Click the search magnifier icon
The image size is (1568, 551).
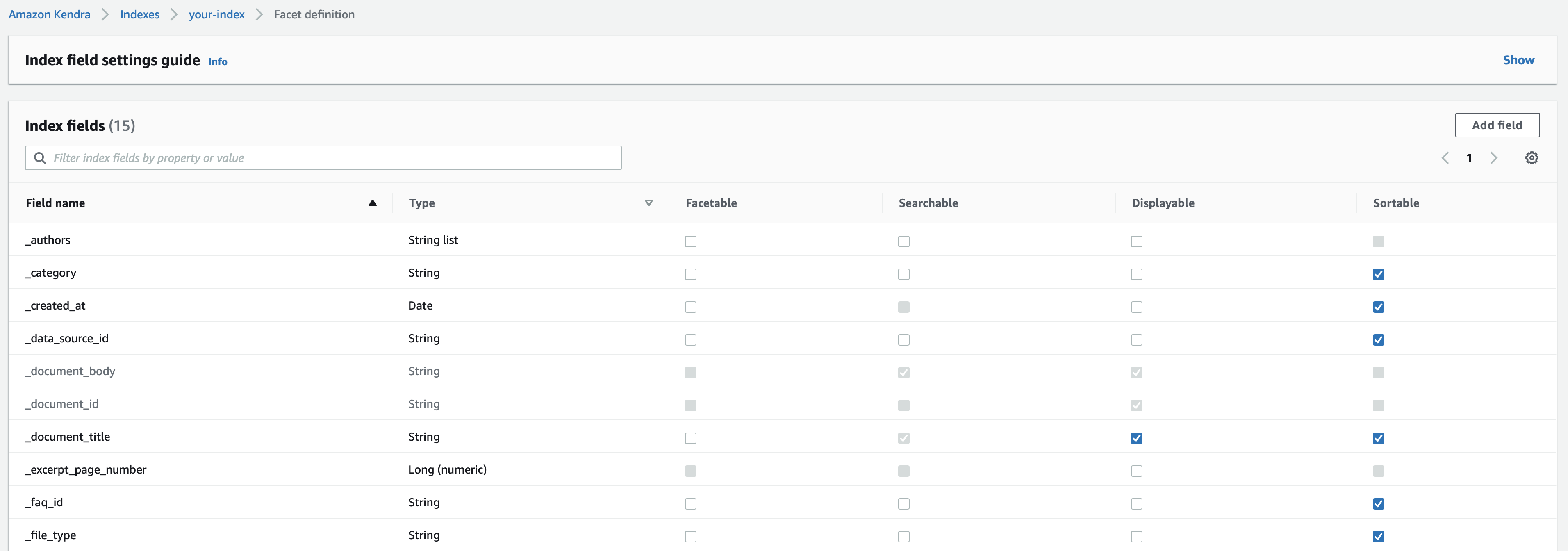point(40,158)
